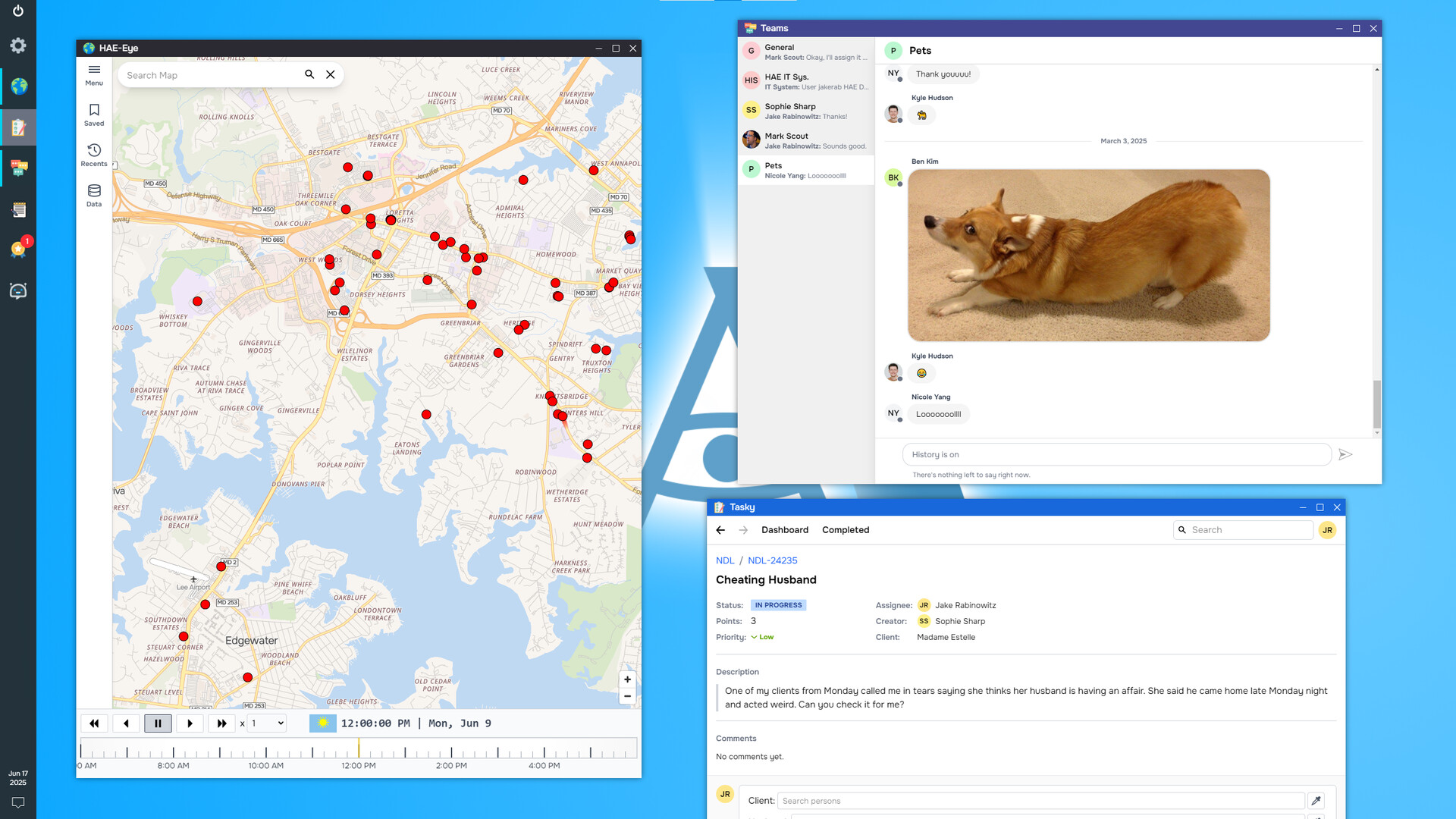This screenshot has height=819, width=1456.
Task: Send the Teams chat message
Action: tap(1345, 454)
